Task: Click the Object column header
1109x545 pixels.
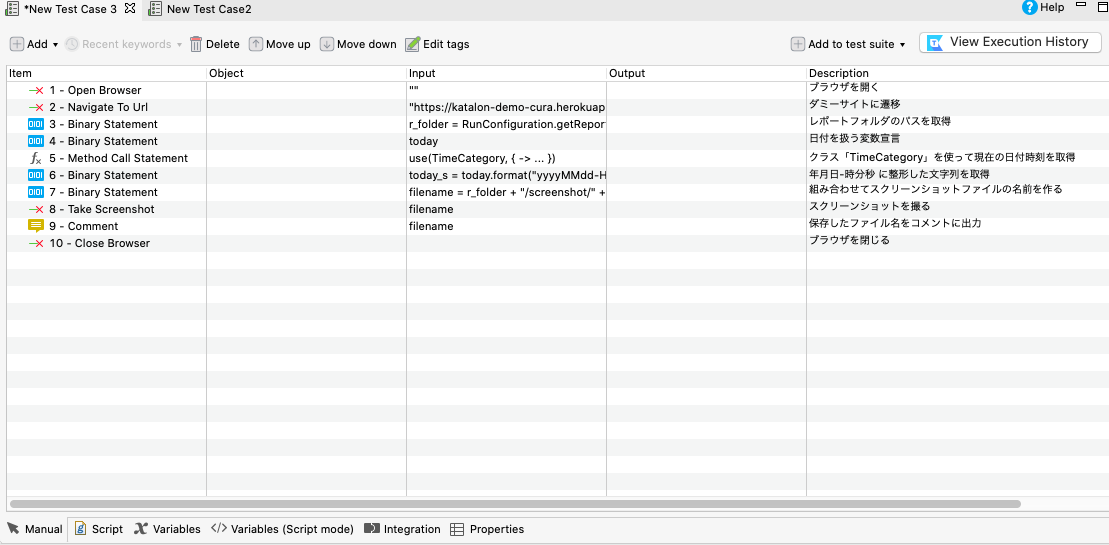Action: coord(307,74)
